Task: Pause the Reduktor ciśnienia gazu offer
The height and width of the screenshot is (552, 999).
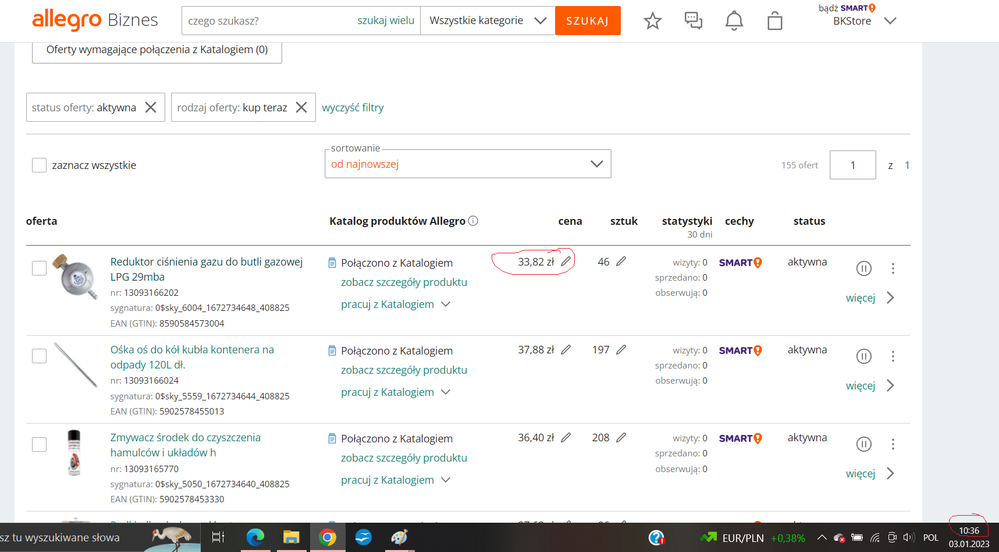Action: (864, 268)
